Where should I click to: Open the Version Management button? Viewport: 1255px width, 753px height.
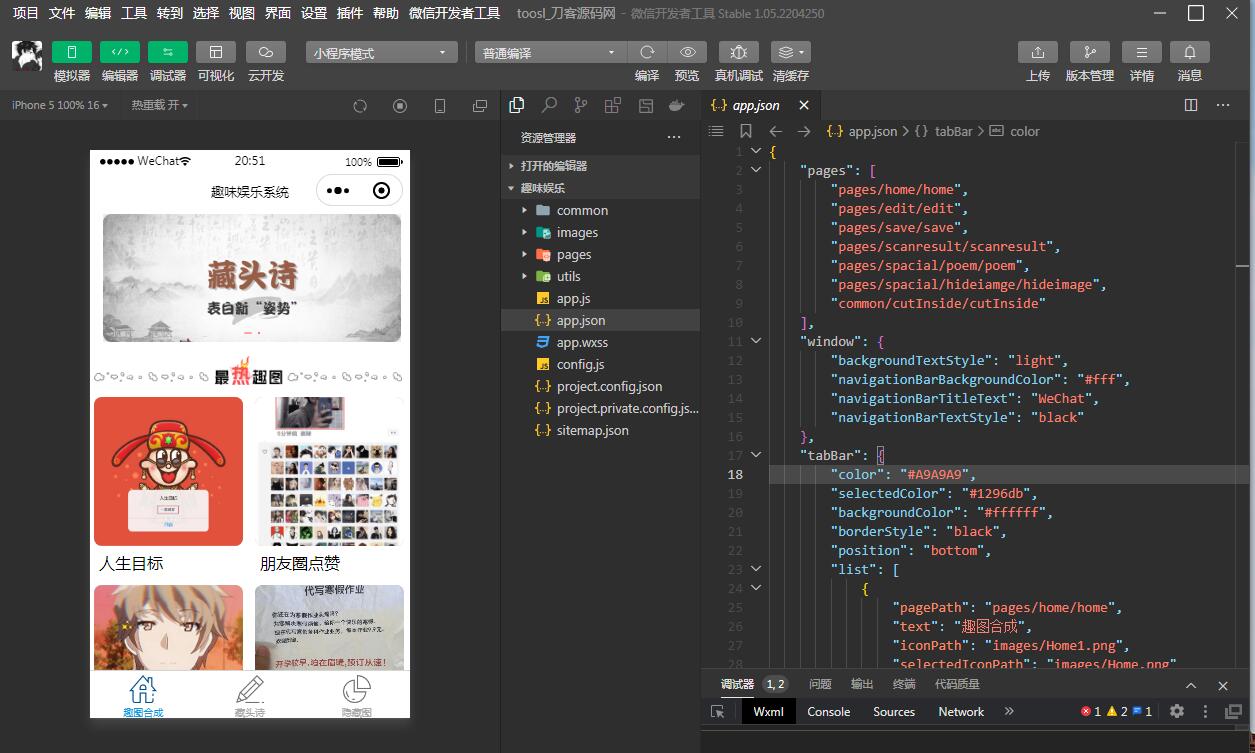[x=1089, y=52]
